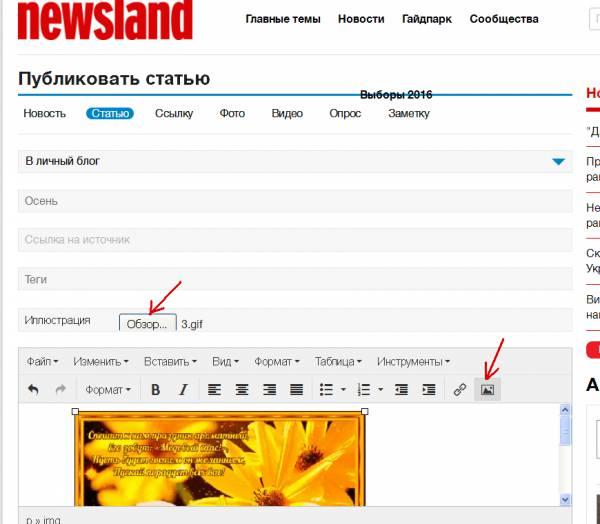Click the 'Теги' input field

click(x=294, y=280)
